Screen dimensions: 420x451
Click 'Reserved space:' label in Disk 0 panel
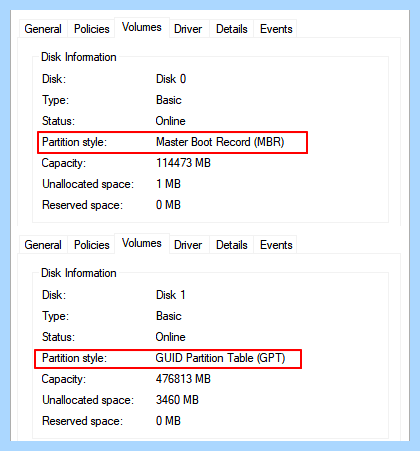pos(82,205)
